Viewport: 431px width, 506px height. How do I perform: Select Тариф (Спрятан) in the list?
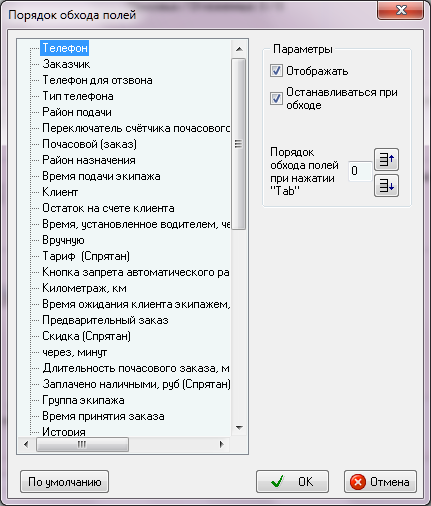pos(86,256)
